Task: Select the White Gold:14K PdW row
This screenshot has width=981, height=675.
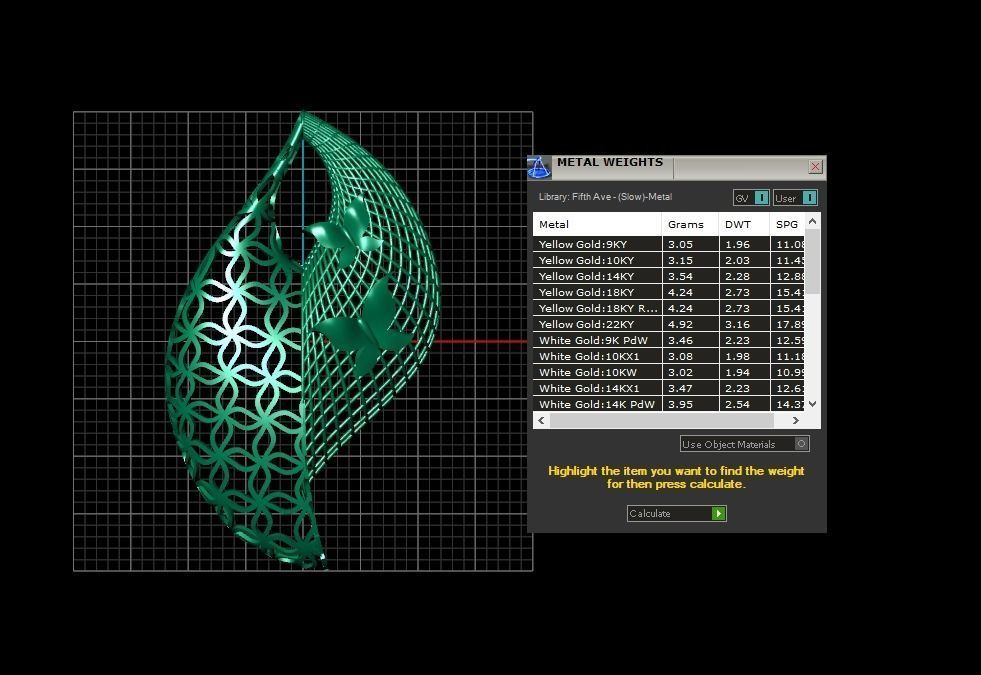Action: [669, 404]
